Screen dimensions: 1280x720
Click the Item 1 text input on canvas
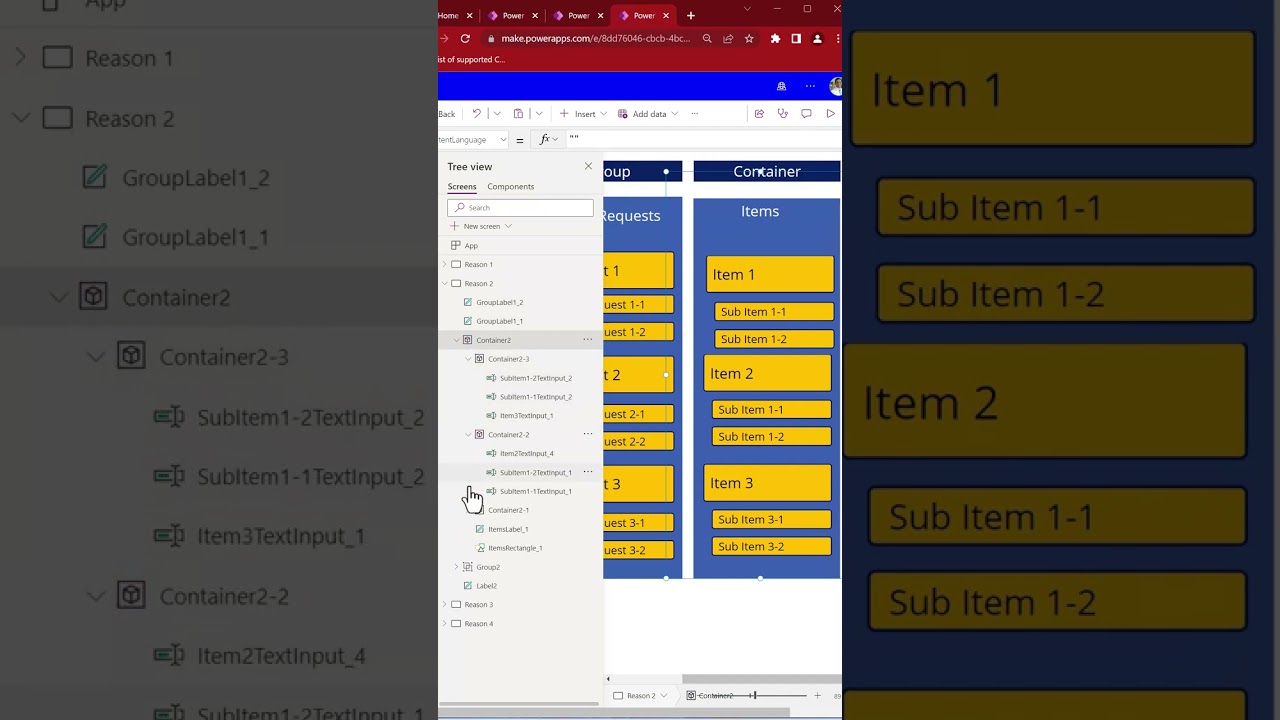(770, 274)
